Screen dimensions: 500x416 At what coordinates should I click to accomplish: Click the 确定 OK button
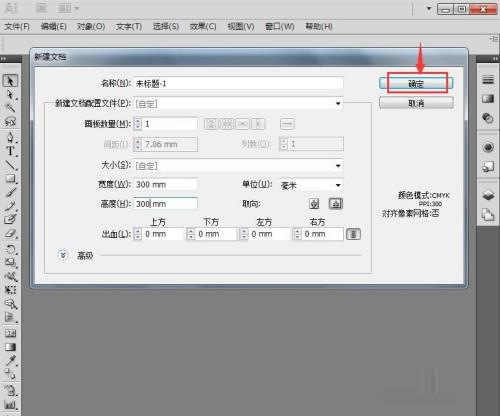pyautogui.click(x=416, y=84)
